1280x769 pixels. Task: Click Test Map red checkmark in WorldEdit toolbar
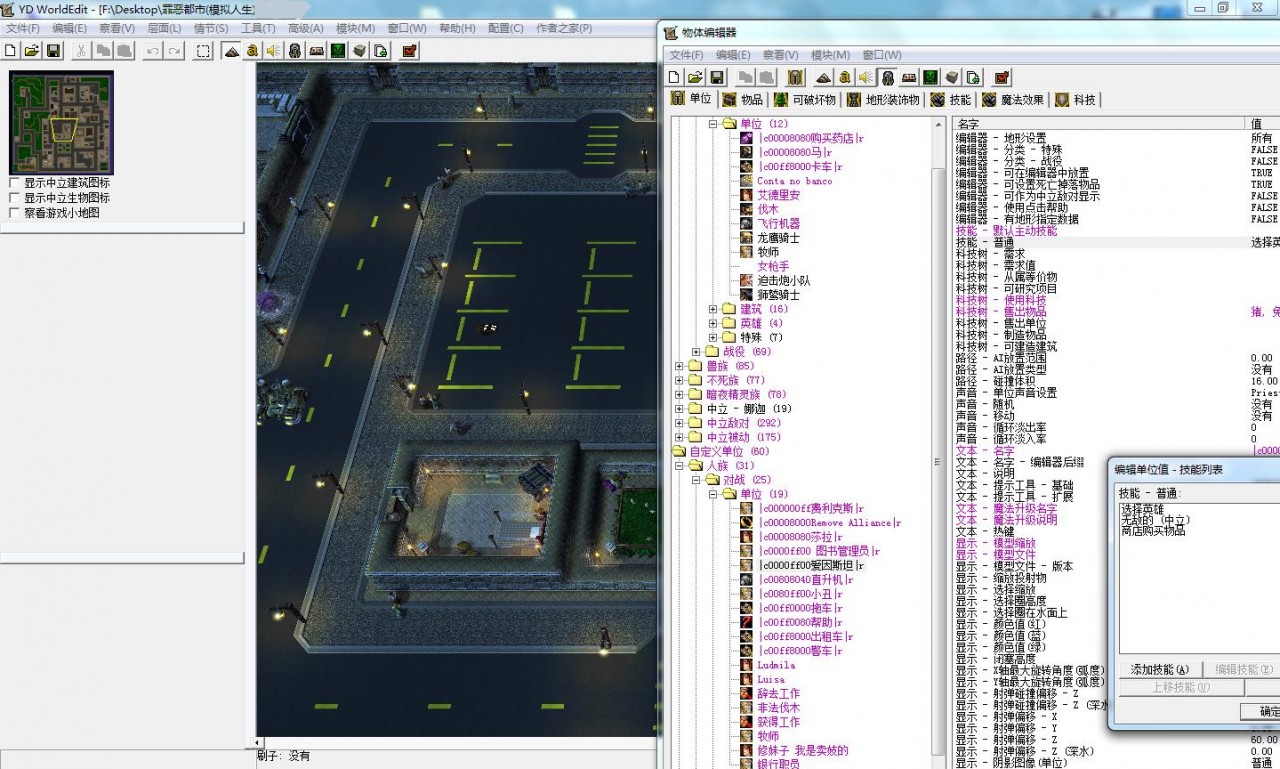tap(409, 50)
